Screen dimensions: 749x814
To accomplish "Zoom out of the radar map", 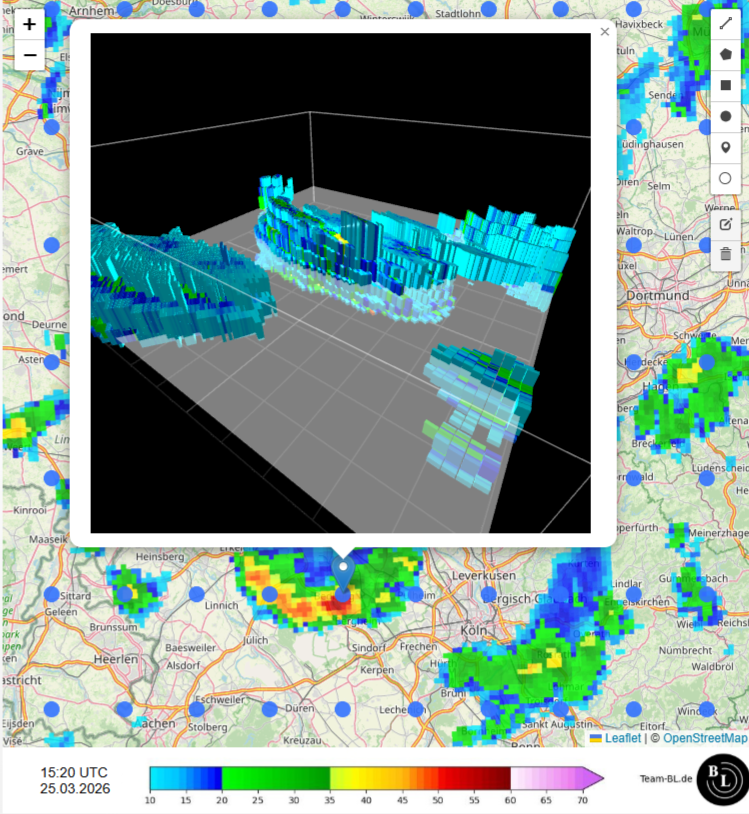I will tap(30, 55).
